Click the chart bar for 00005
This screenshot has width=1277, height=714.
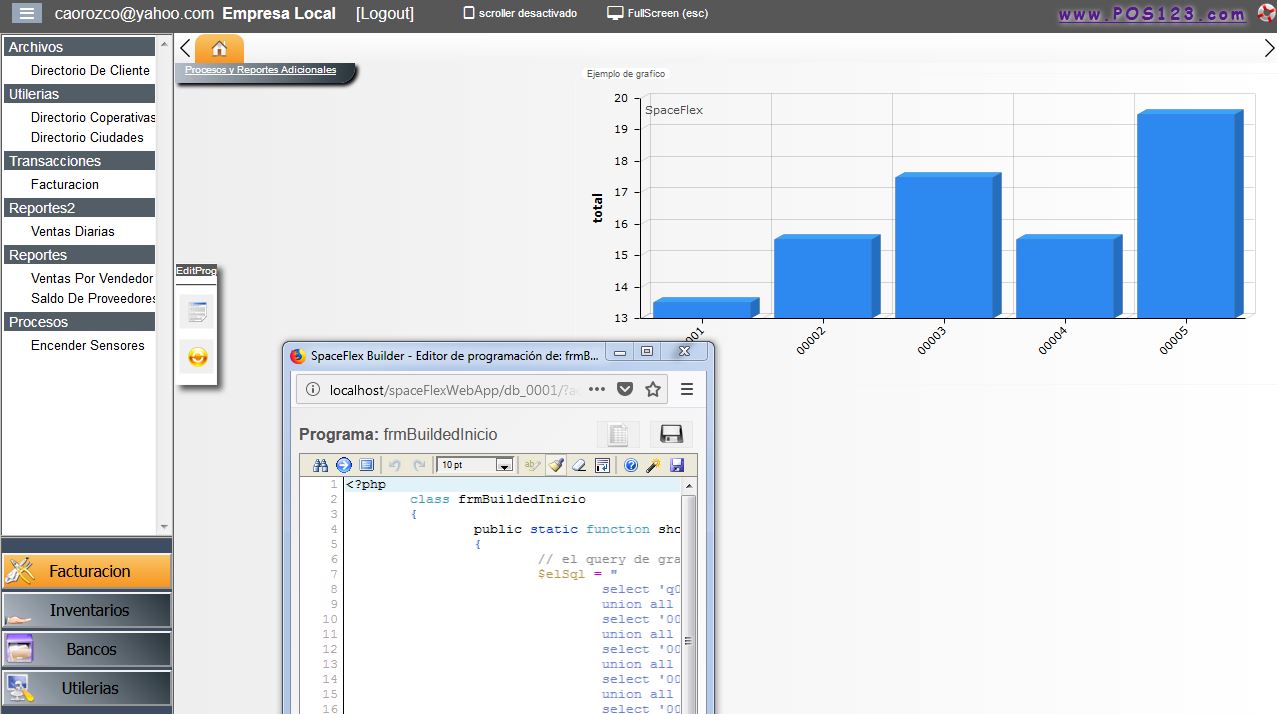coord(1190,214)
